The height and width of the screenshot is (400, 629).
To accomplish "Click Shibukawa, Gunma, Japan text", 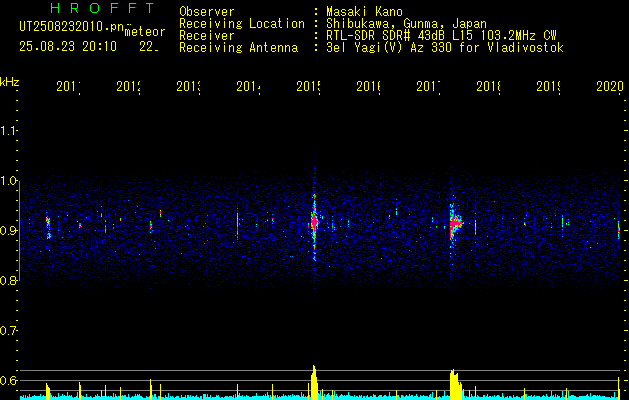I will (x=406, y=24).
